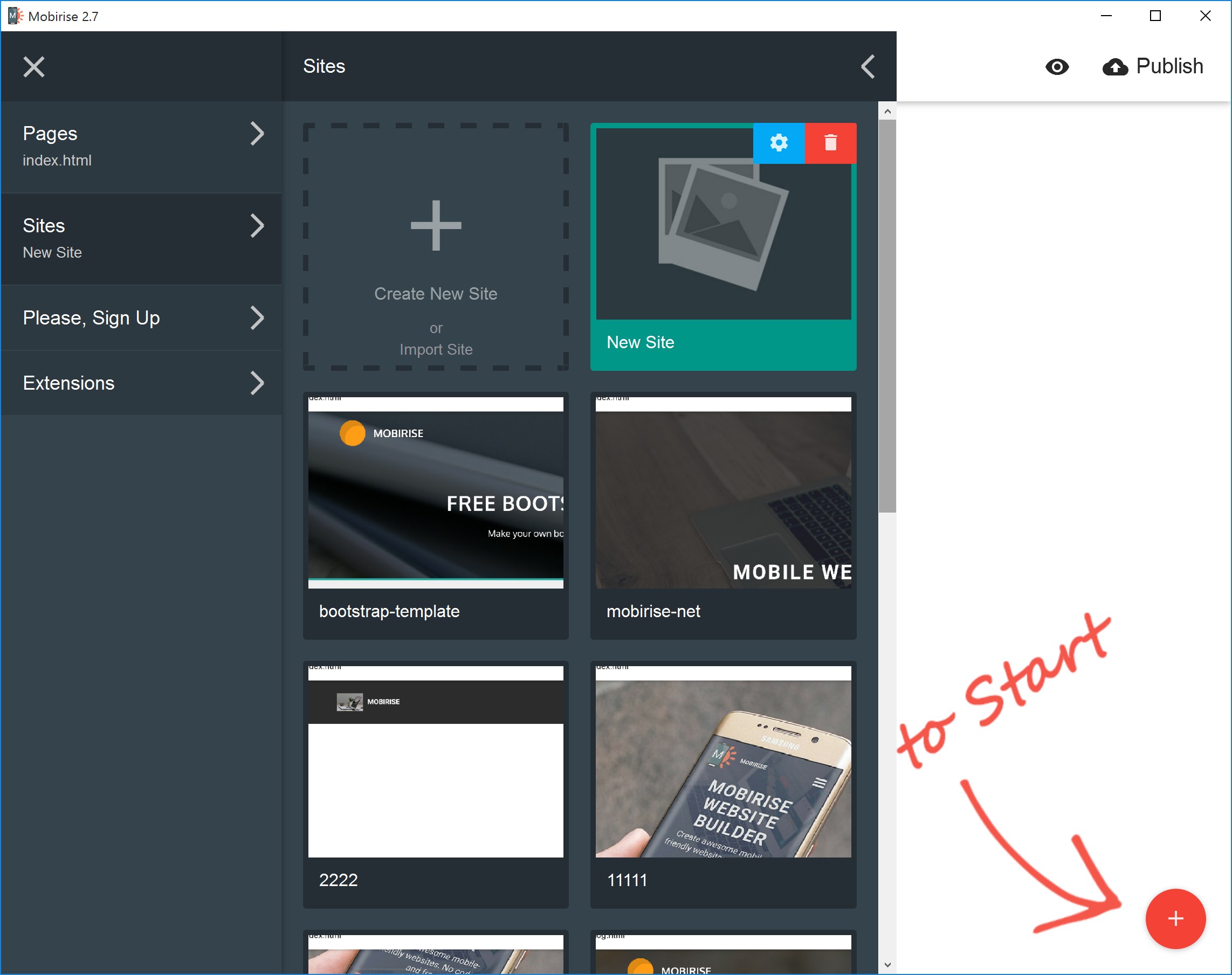1232x975 pixels.
Task: Click the delete red trash icon
Action: (x=831, y=141)
